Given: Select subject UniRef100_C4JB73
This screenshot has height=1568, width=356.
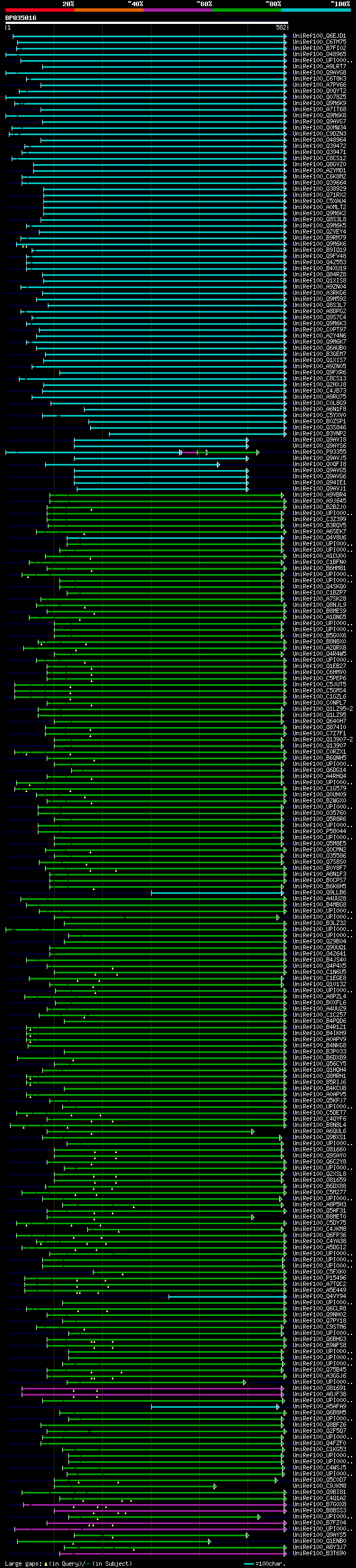Looking at the screenshot, I should coord(319,390).
